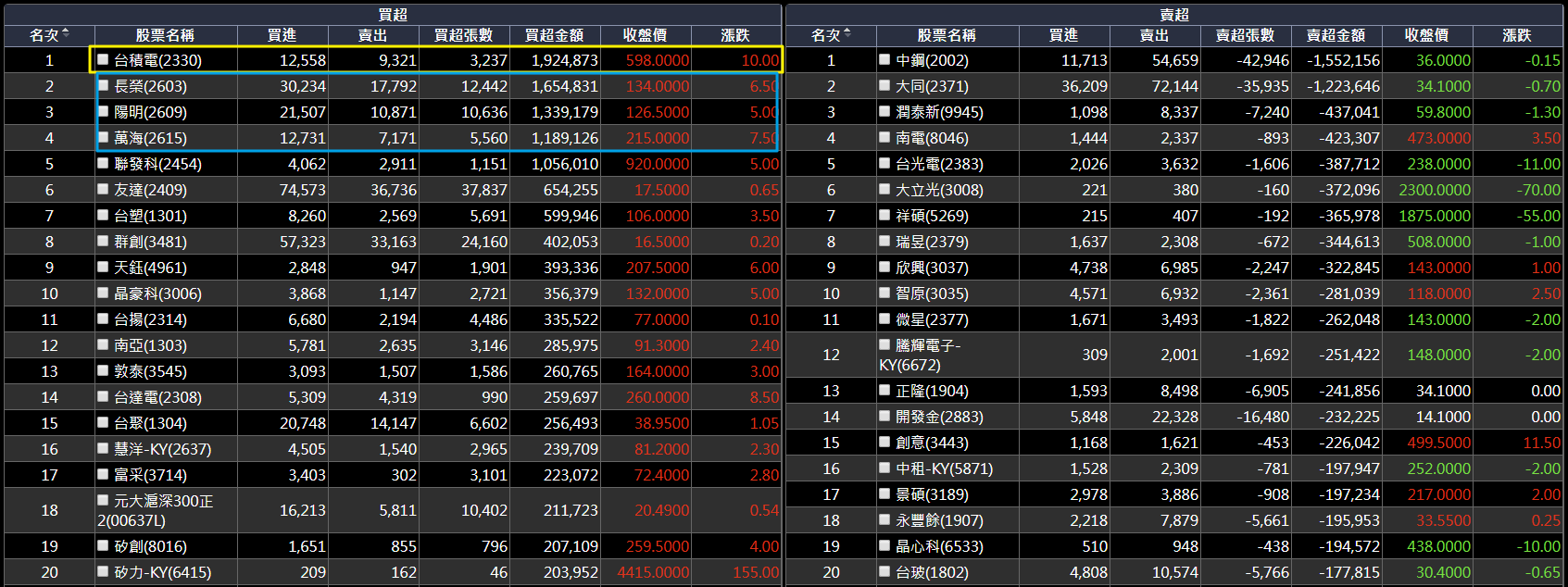Open the 智原(3035) stock name
1568x587 pixels.
[x=932, y=293]
